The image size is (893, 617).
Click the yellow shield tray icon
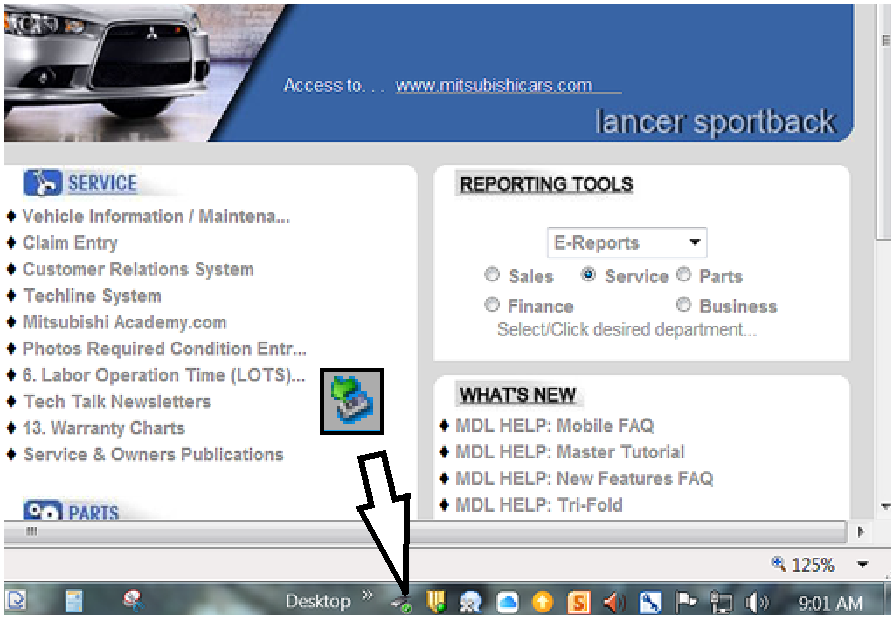coord(436,601)
